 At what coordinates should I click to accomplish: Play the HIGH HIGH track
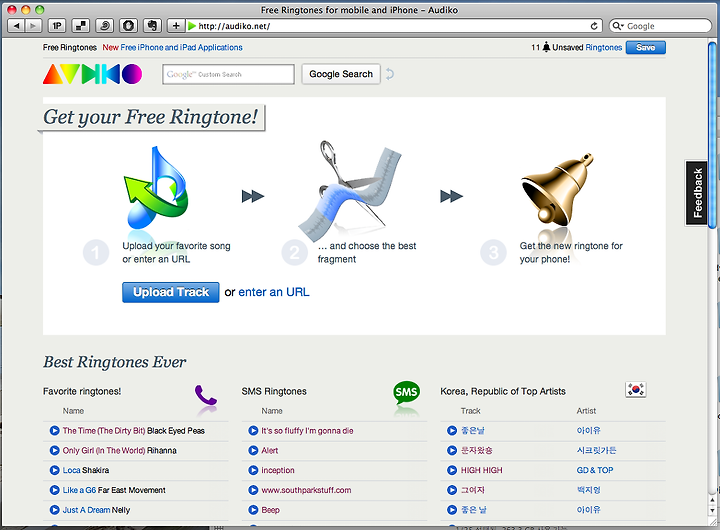pos(452,470)
